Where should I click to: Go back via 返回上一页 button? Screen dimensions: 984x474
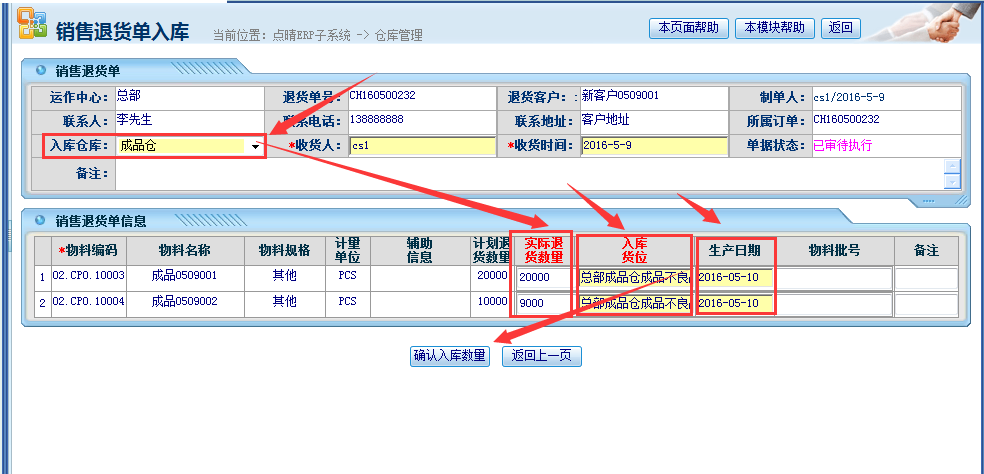[541, 356]
